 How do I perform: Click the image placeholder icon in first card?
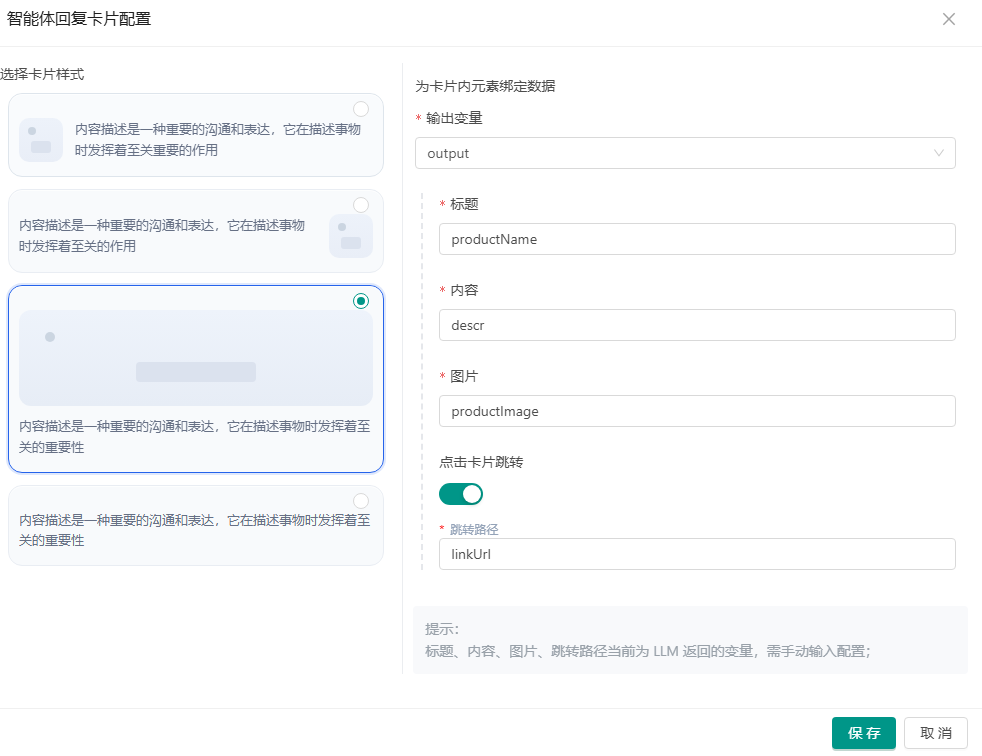(x=41, y=139)
